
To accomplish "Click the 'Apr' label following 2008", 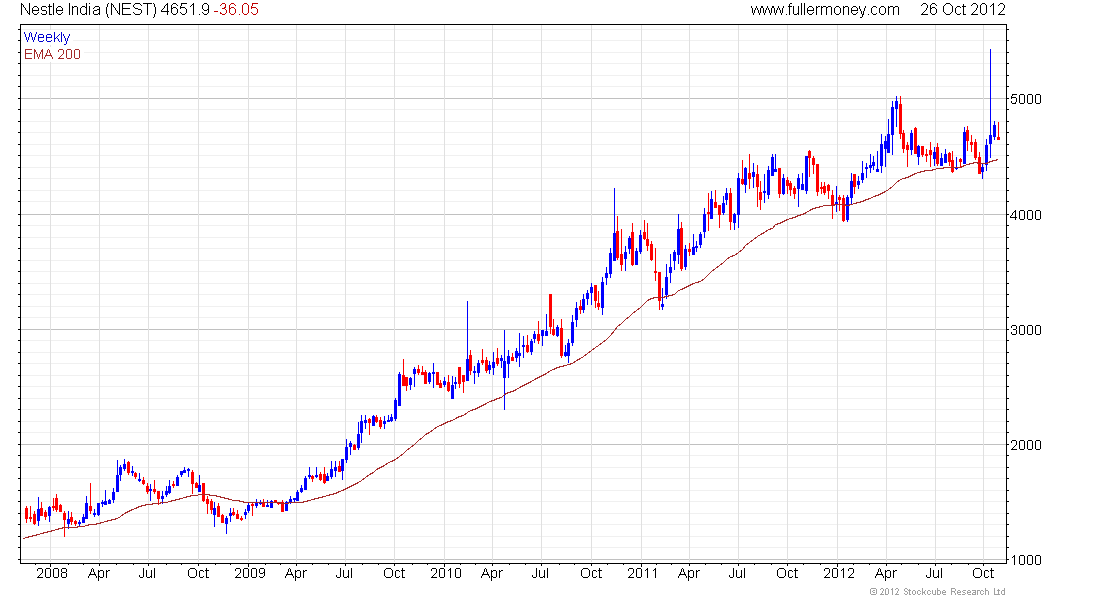I will pos(99,573).
